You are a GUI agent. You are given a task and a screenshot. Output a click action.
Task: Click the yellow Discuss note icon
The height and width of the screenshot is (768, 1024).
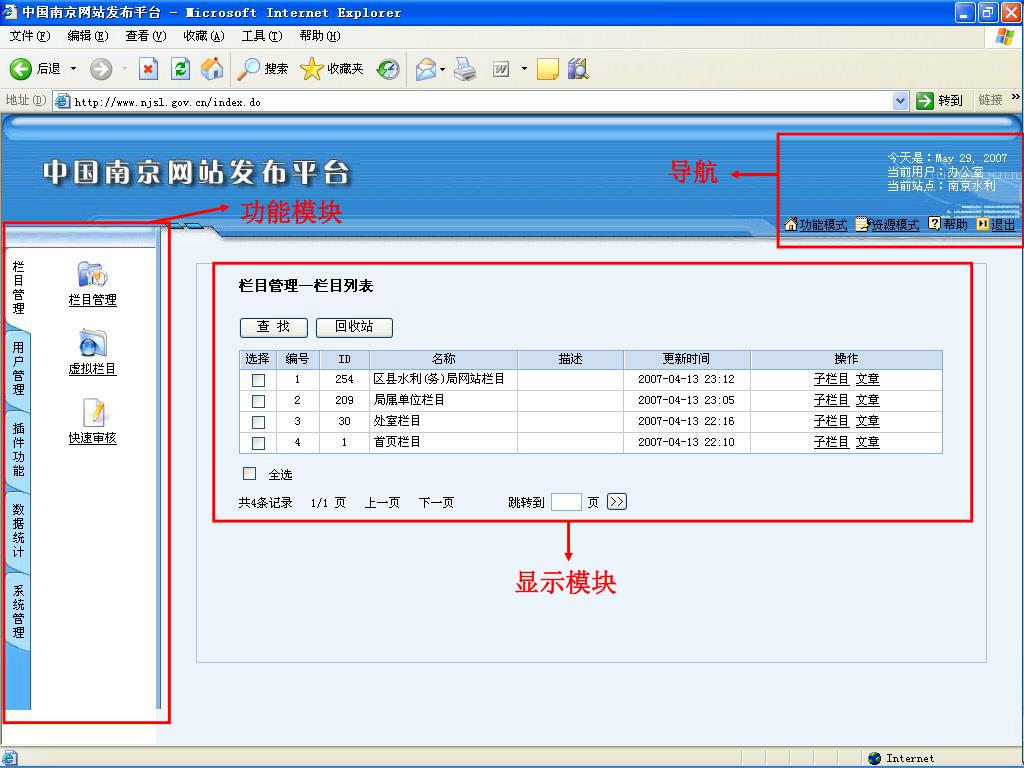[x=547, y=69]
